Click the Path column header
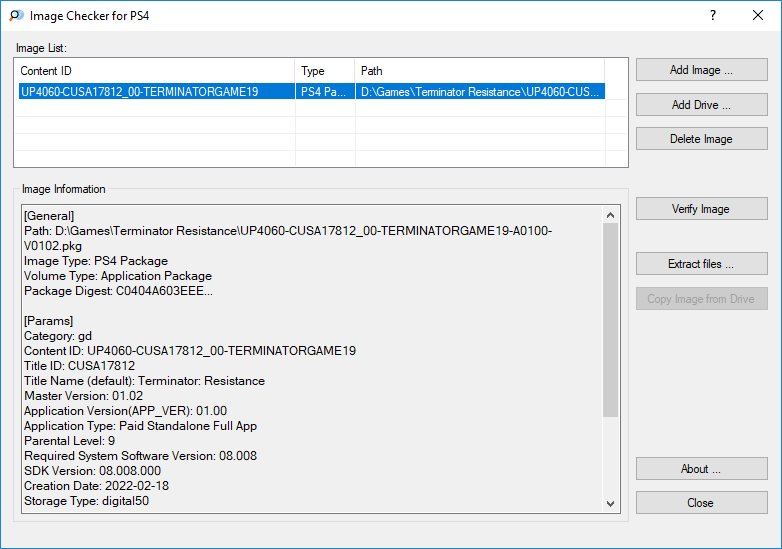Image resolution: width=782 pixels, height=549 pixels. [x=480, y=71]
